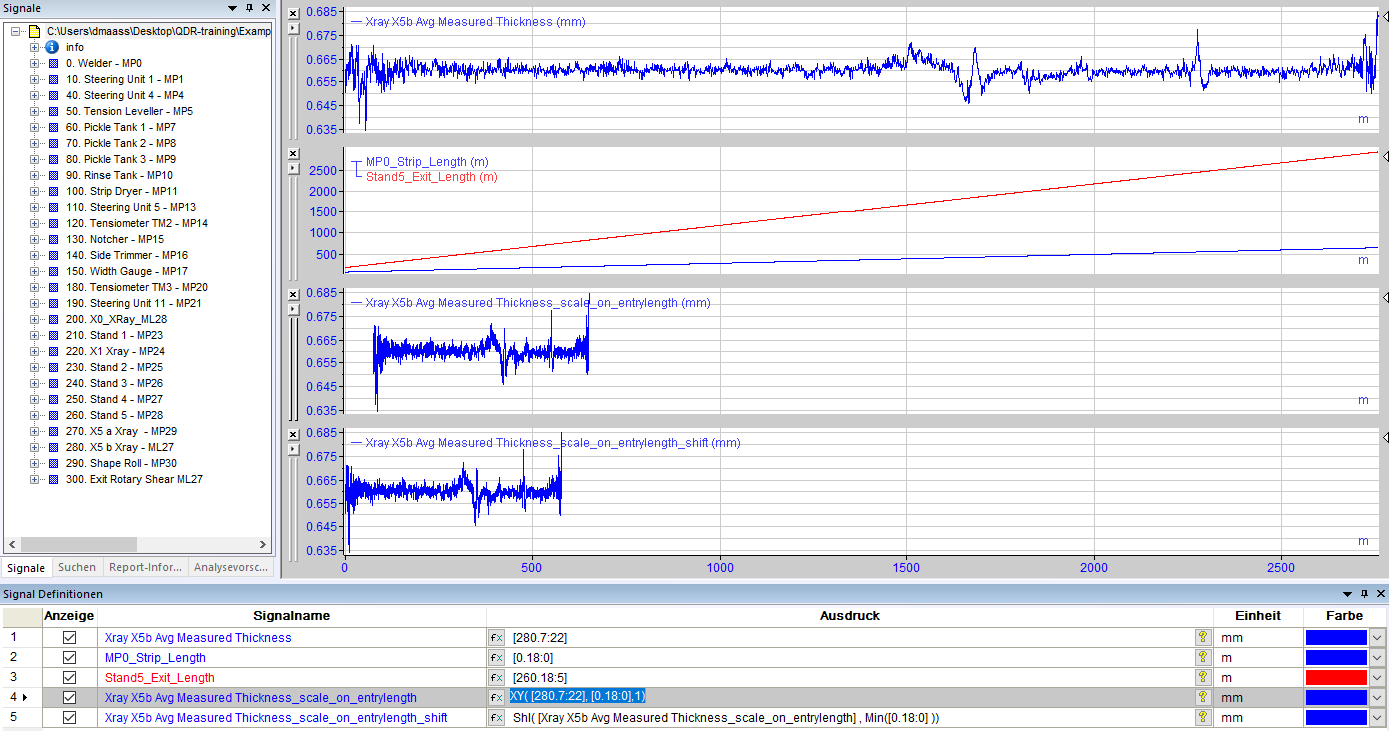Switch to the Report-Infor... tab
Image resolution: width=1389 pixels, height=731 pixels.
146,567
